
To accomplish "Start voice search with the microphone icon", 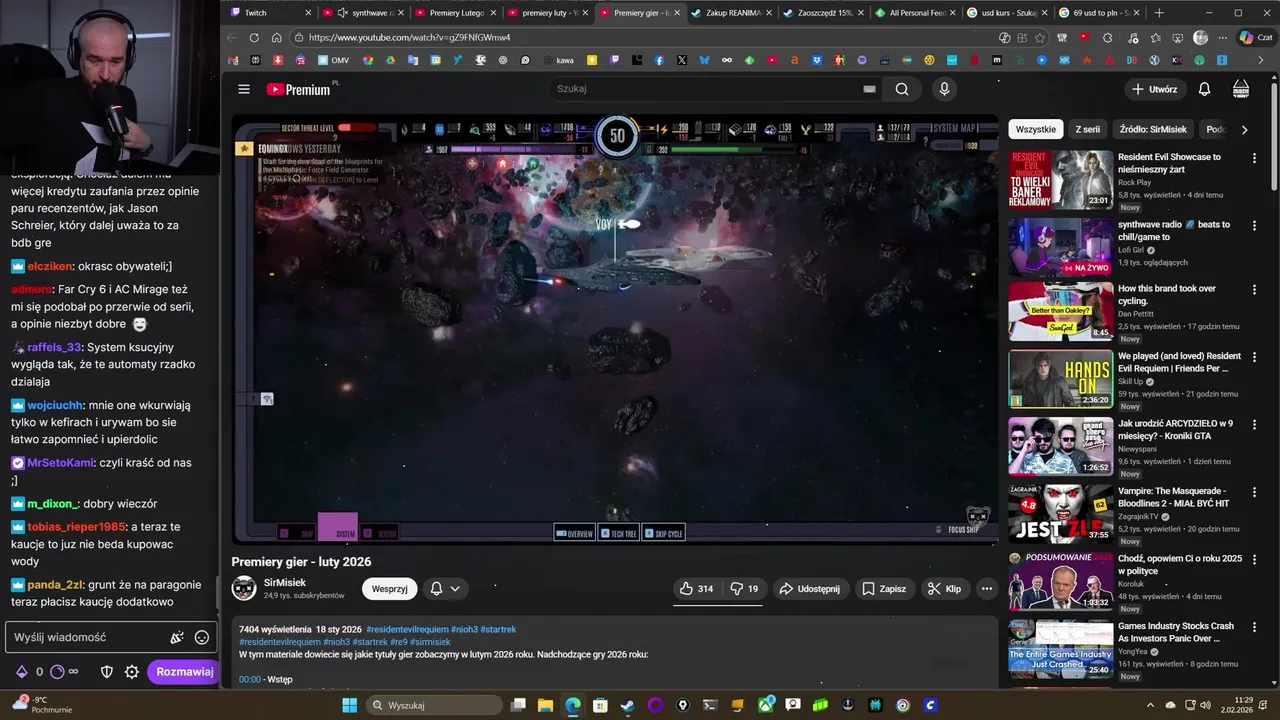I will point(944,89).
